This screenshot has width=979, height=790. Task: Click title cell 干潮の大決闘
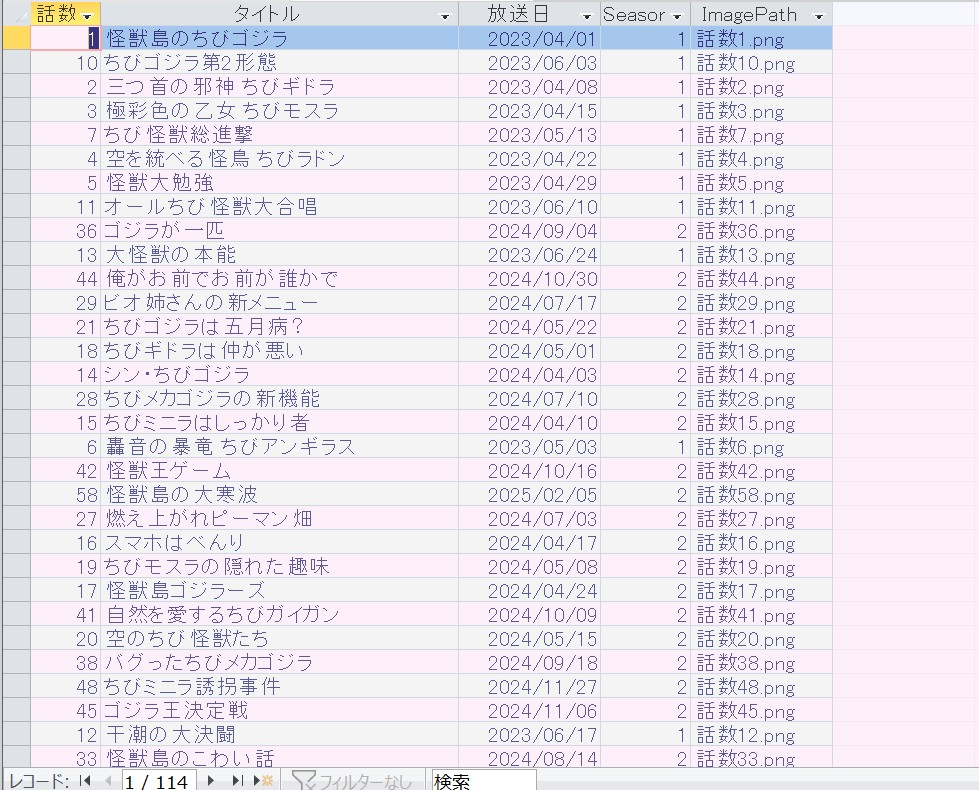point(279,735)
